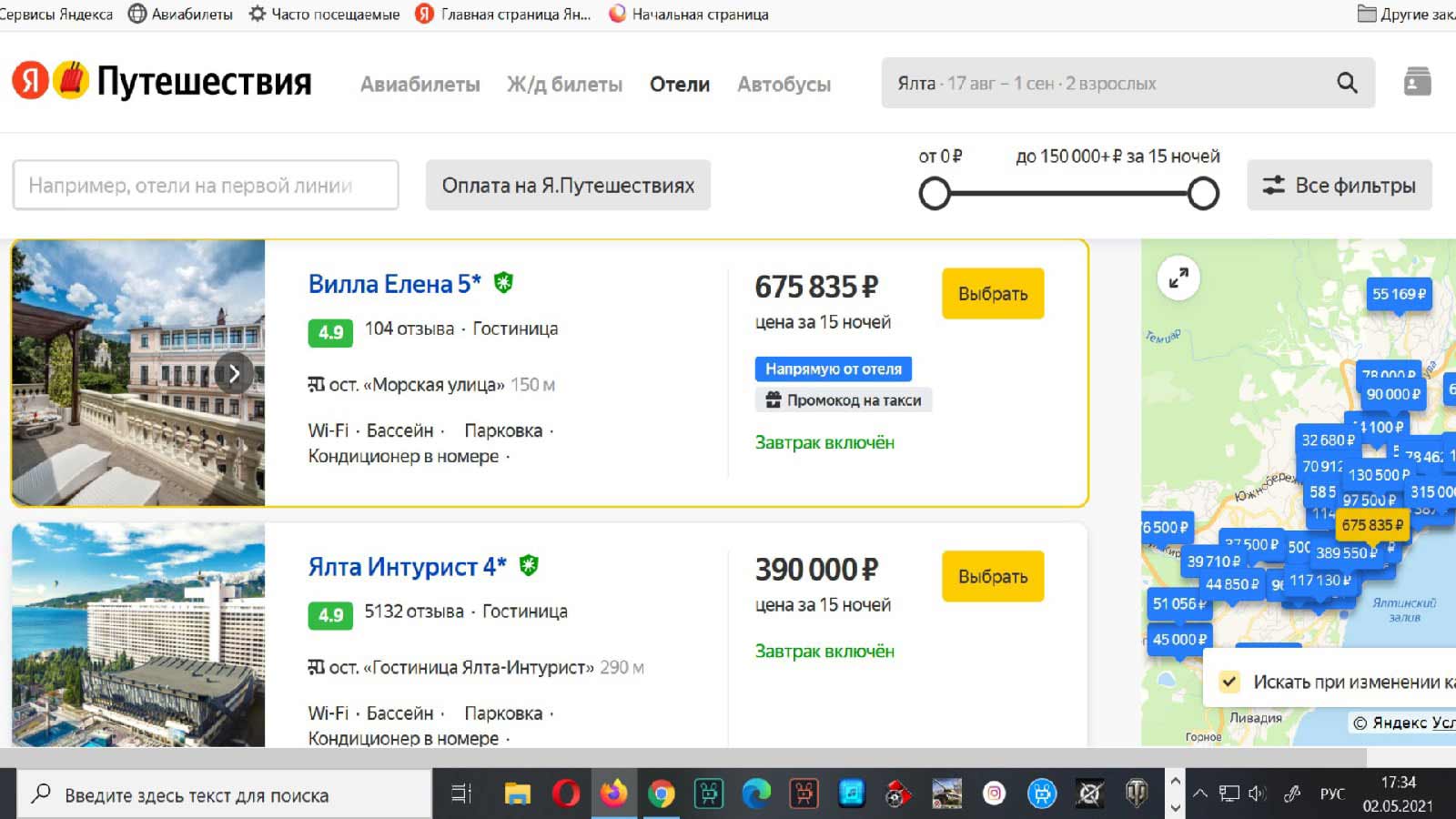Viewport: 1456px width, 819px height.
Task: Expand the map to fullscreen
Action: pyautogui.click(x=1178, y=278)
